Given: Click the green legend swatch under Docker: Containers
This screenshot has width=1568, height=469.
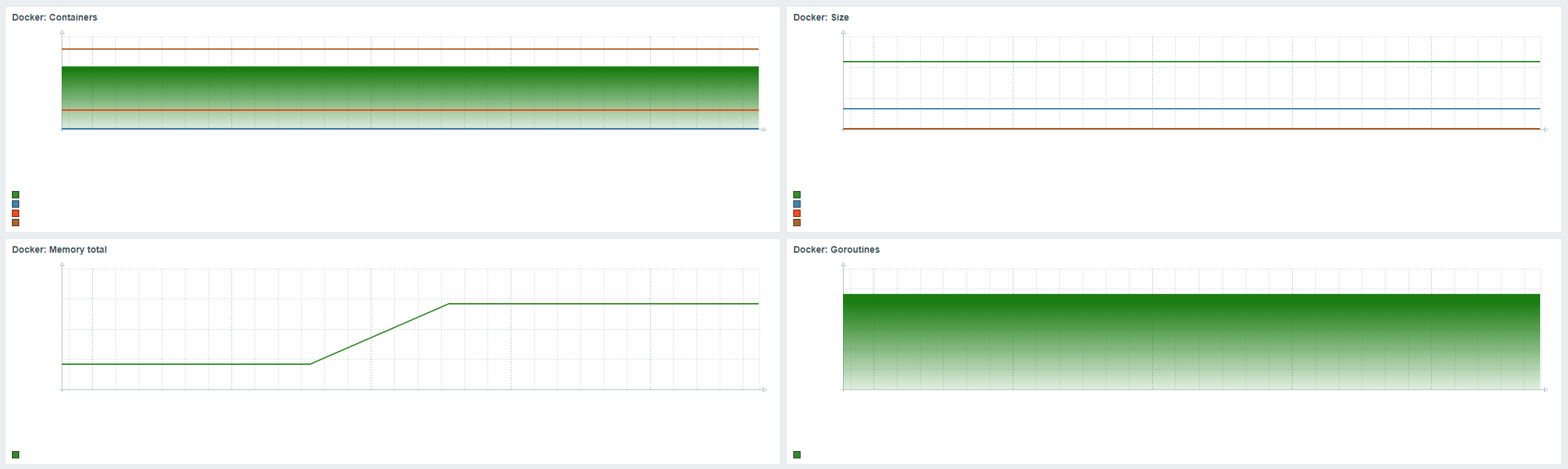Looking at the screenshot, I should pos(16,195).
